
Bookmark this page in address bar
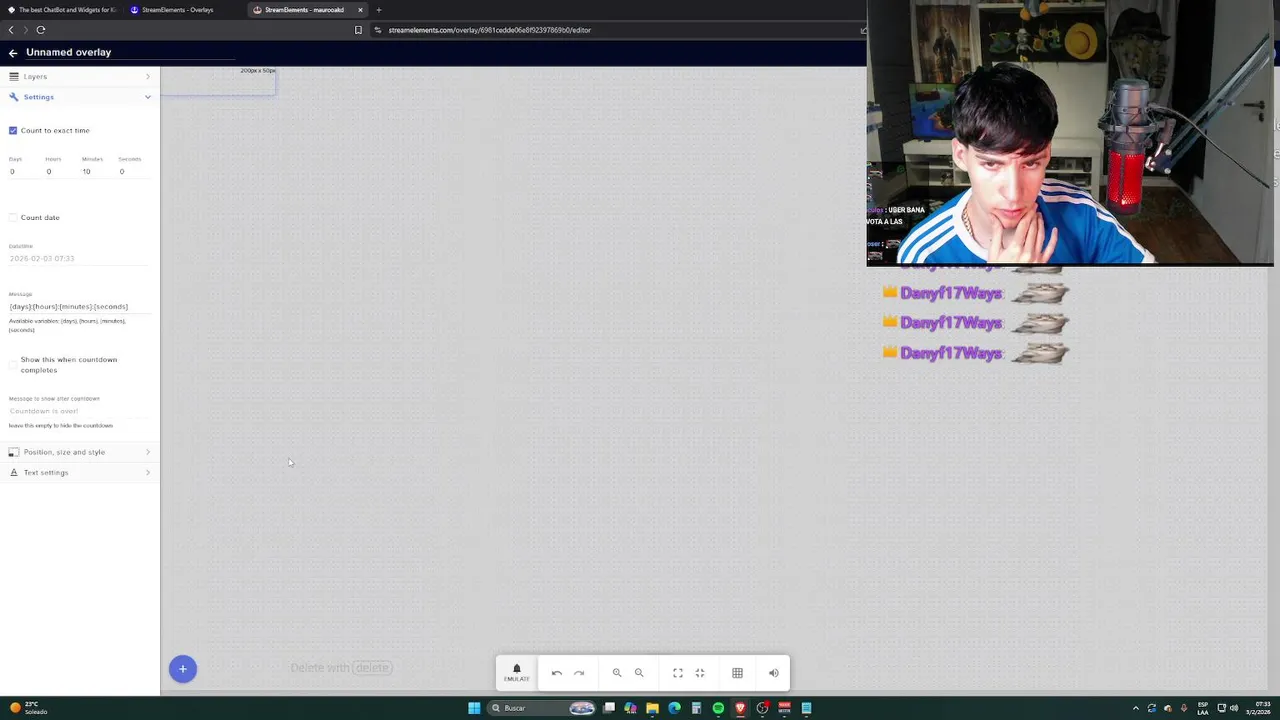click(x=358, y=30)
